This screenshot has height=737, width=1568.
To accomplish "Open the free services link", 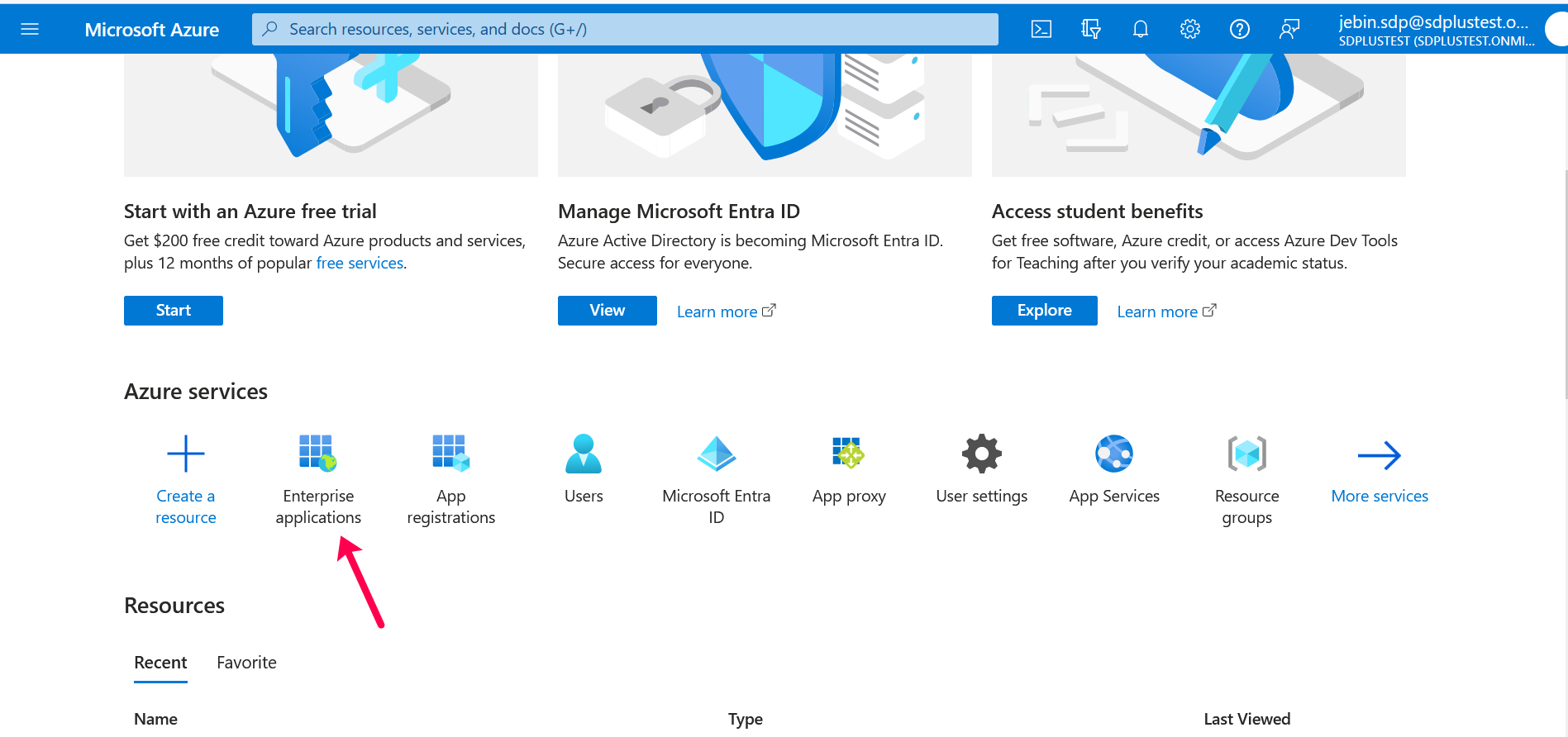I will [360, 263].
